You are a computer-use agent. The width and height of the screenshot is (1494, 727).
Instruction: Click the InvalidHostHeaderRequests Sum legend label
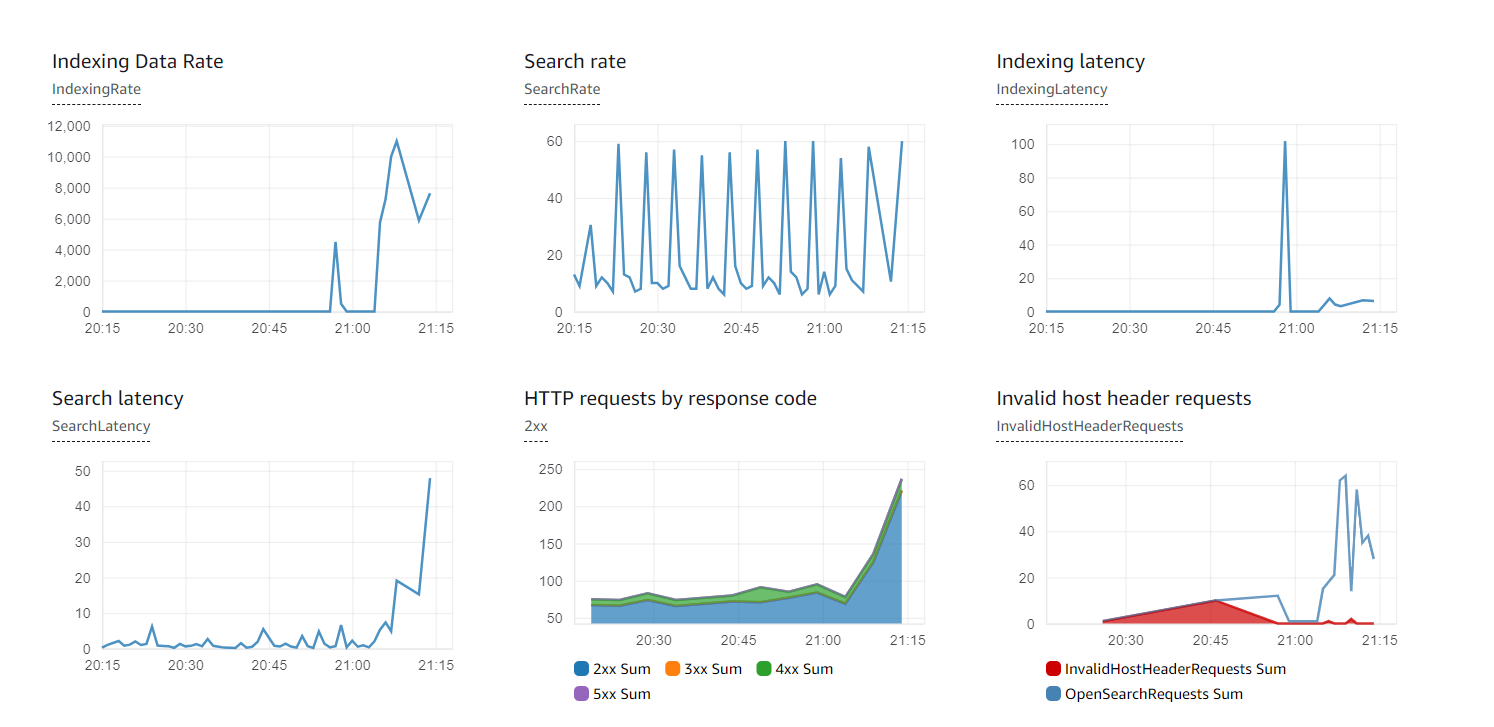pyautogui.click(x=1176, y=669)
